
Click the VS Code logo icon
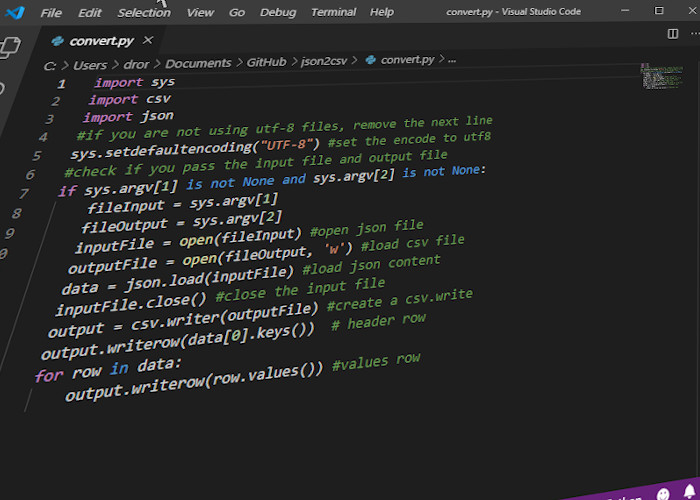coord(15,12)
